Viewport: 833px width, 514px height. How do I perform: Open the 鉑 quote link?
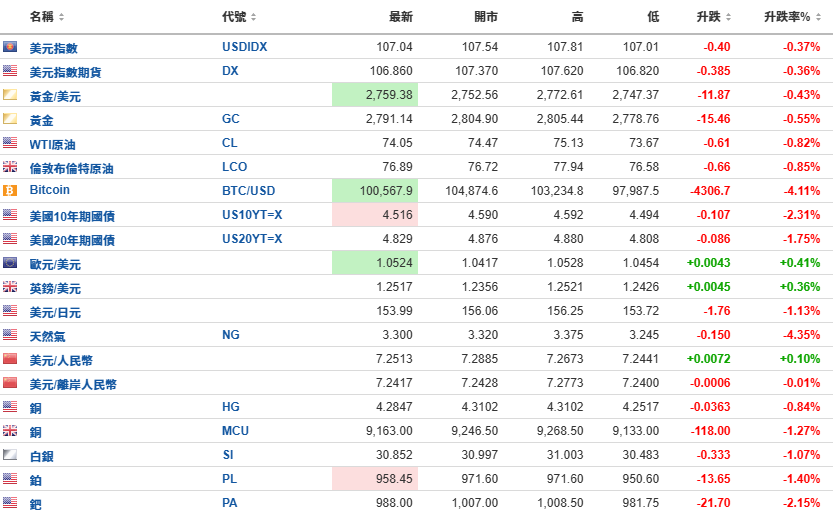(x=36, y=480)
